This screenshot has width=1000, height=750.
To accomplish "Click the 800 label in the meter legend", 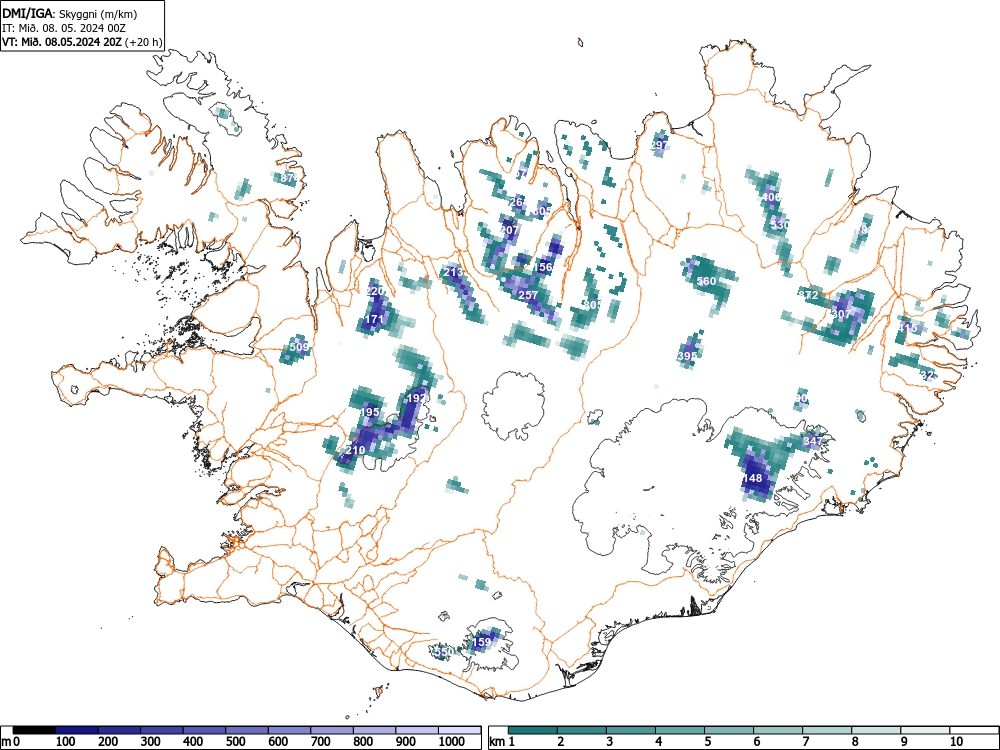I will pyautogui.click(x=363, y=742).
